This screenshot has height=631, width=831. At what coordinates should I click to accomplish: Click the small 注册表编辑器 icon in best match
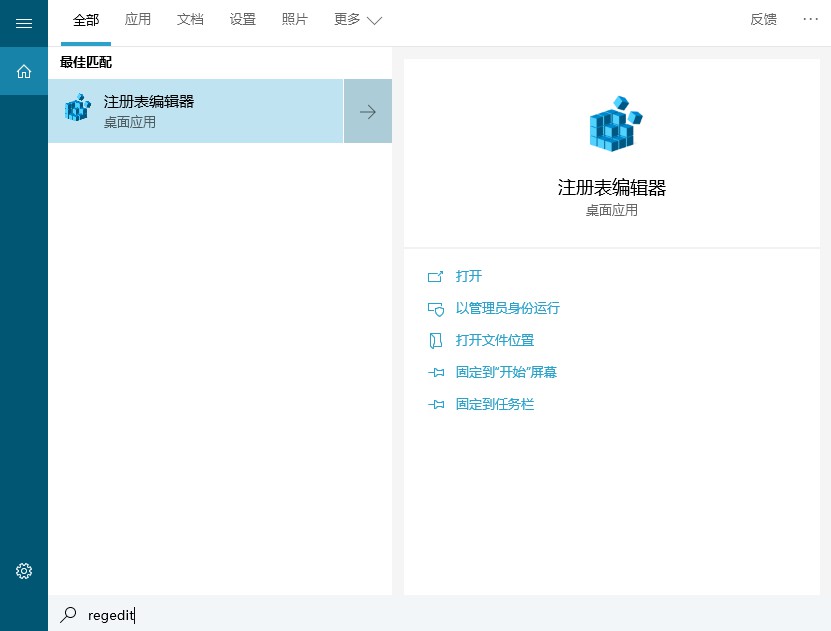[x=77, y=110]
